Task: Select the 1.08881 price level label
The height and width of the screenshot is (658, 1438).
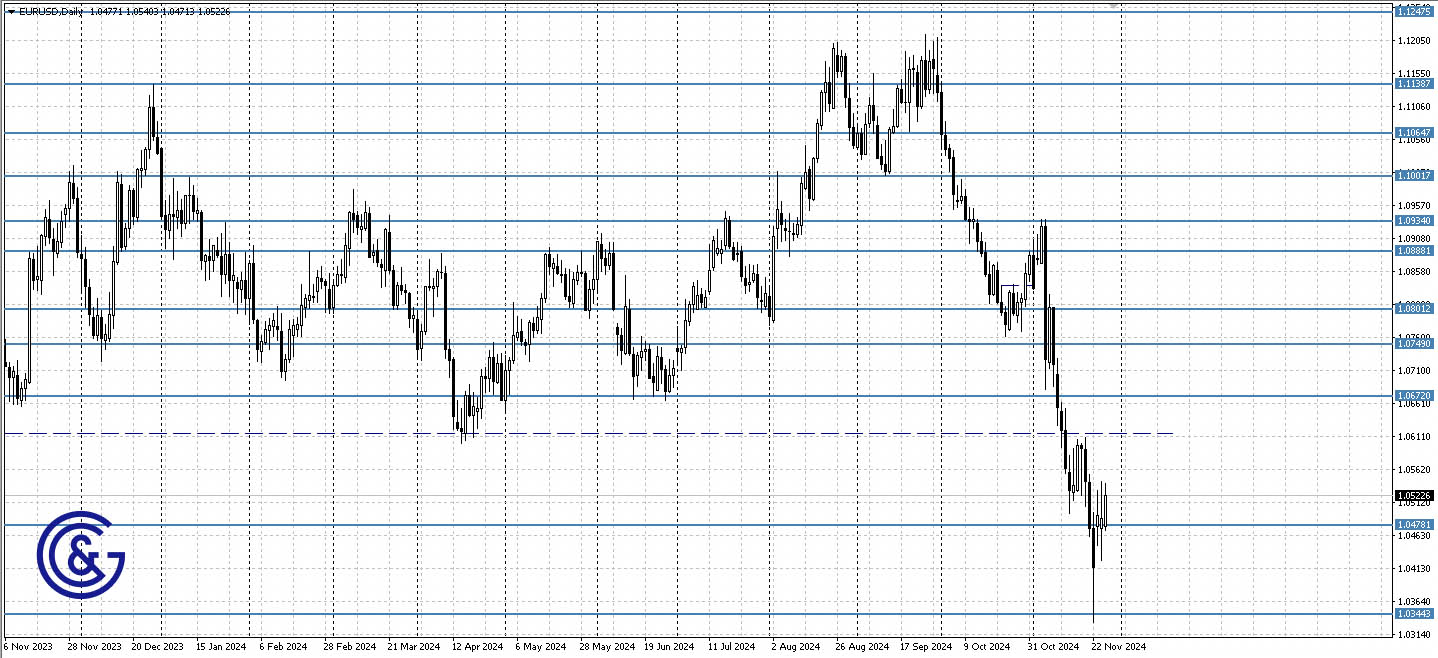Action: coord(1414,251)
